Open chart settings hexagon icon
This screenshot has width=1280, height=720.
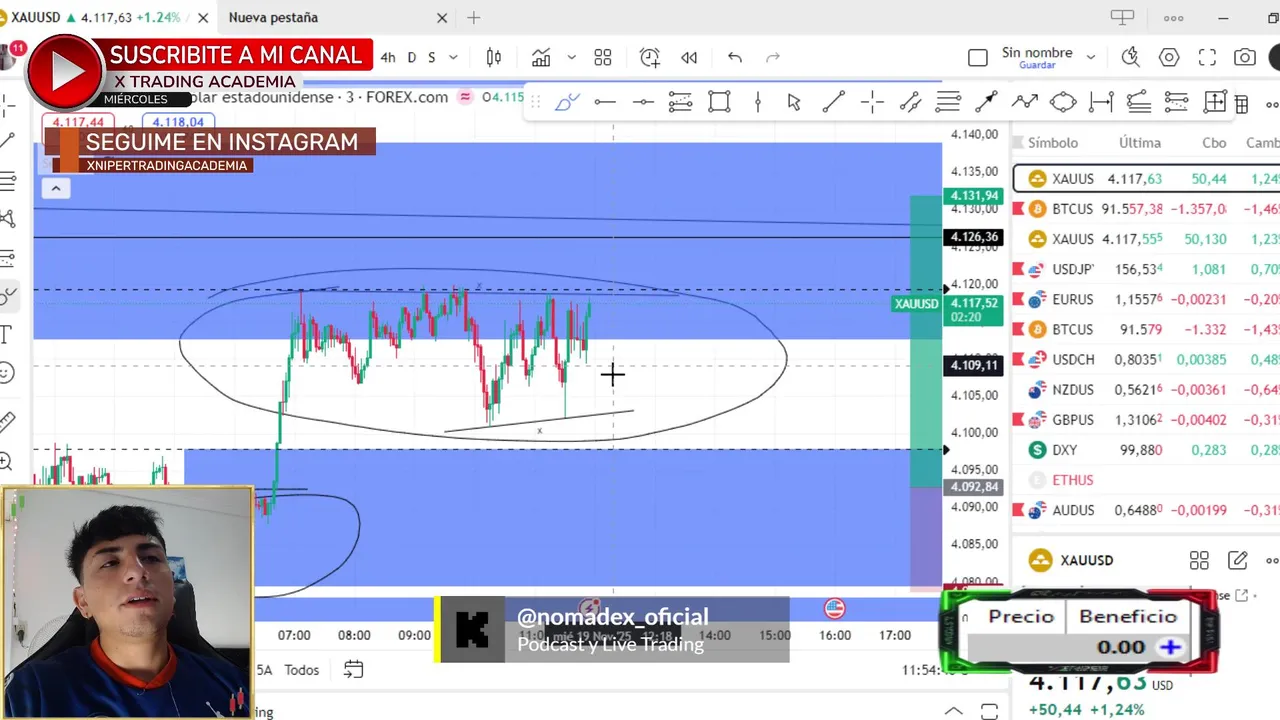point(1169,58)
